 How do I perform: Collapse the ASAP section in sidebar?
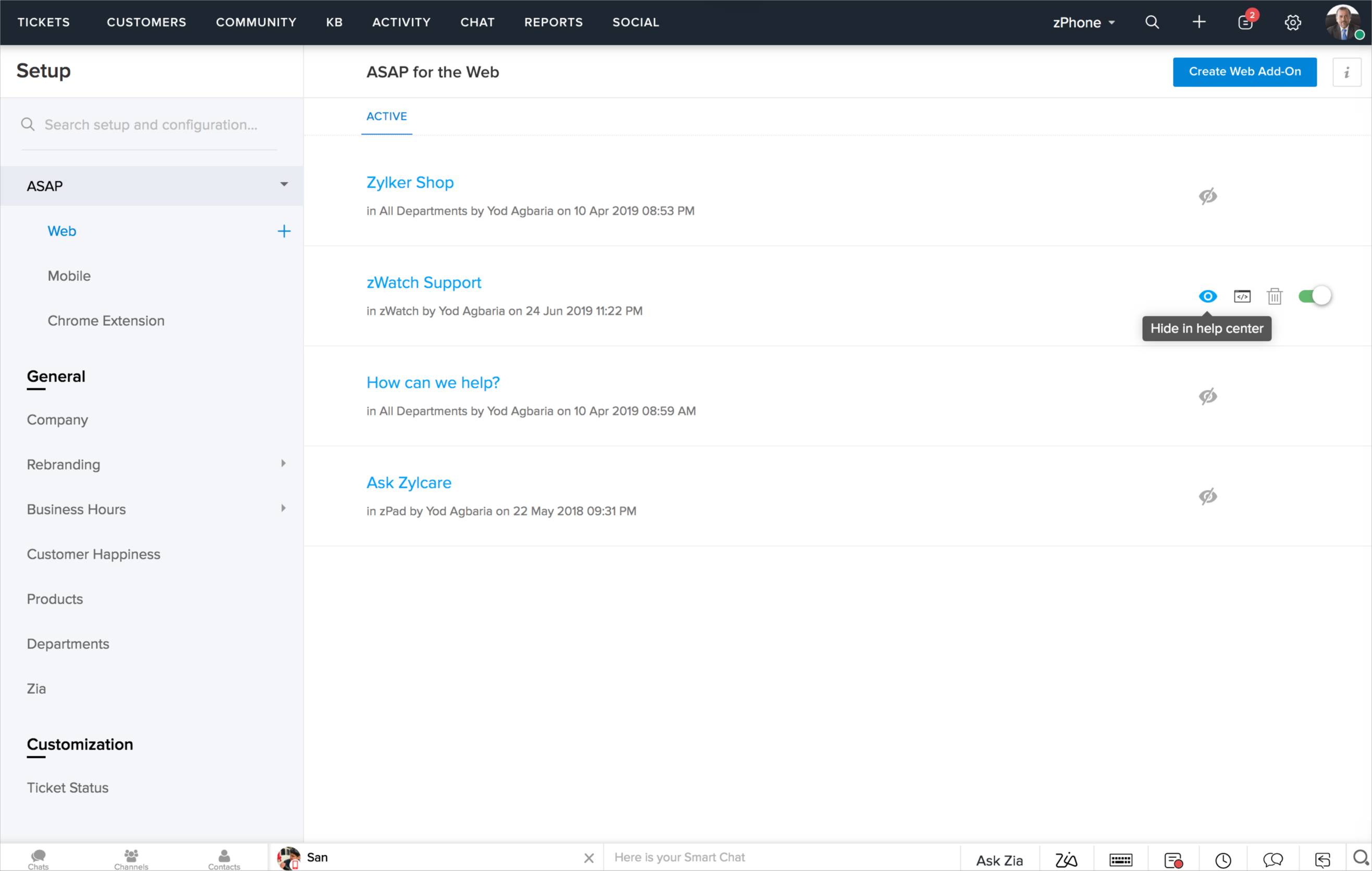(284, 185)
